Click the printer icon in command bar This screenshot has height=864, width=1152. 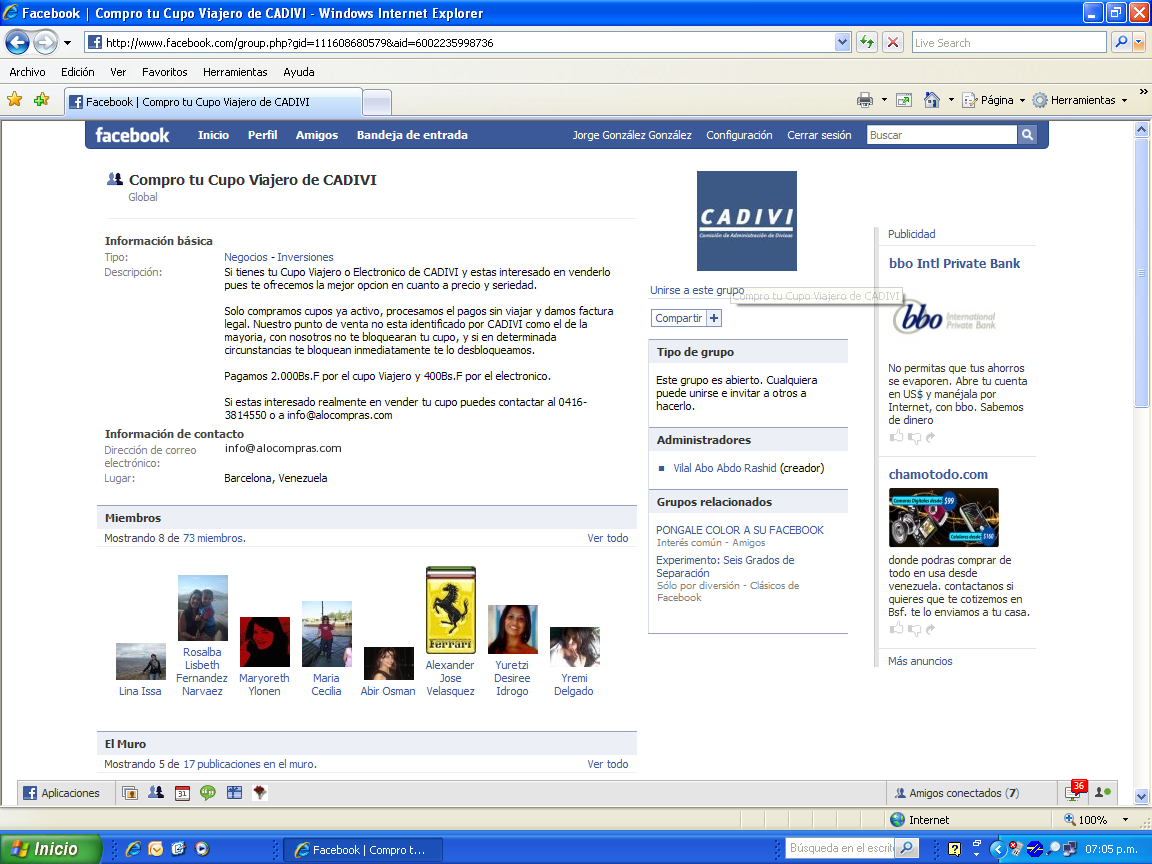865,100
